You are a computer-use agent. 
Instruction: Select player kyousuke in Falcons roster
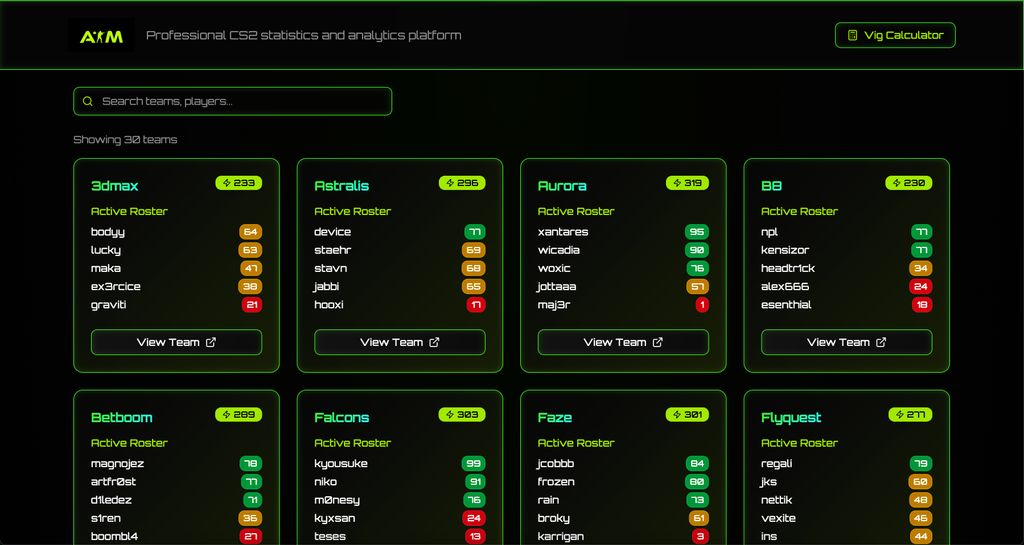[x=341, y=463]
